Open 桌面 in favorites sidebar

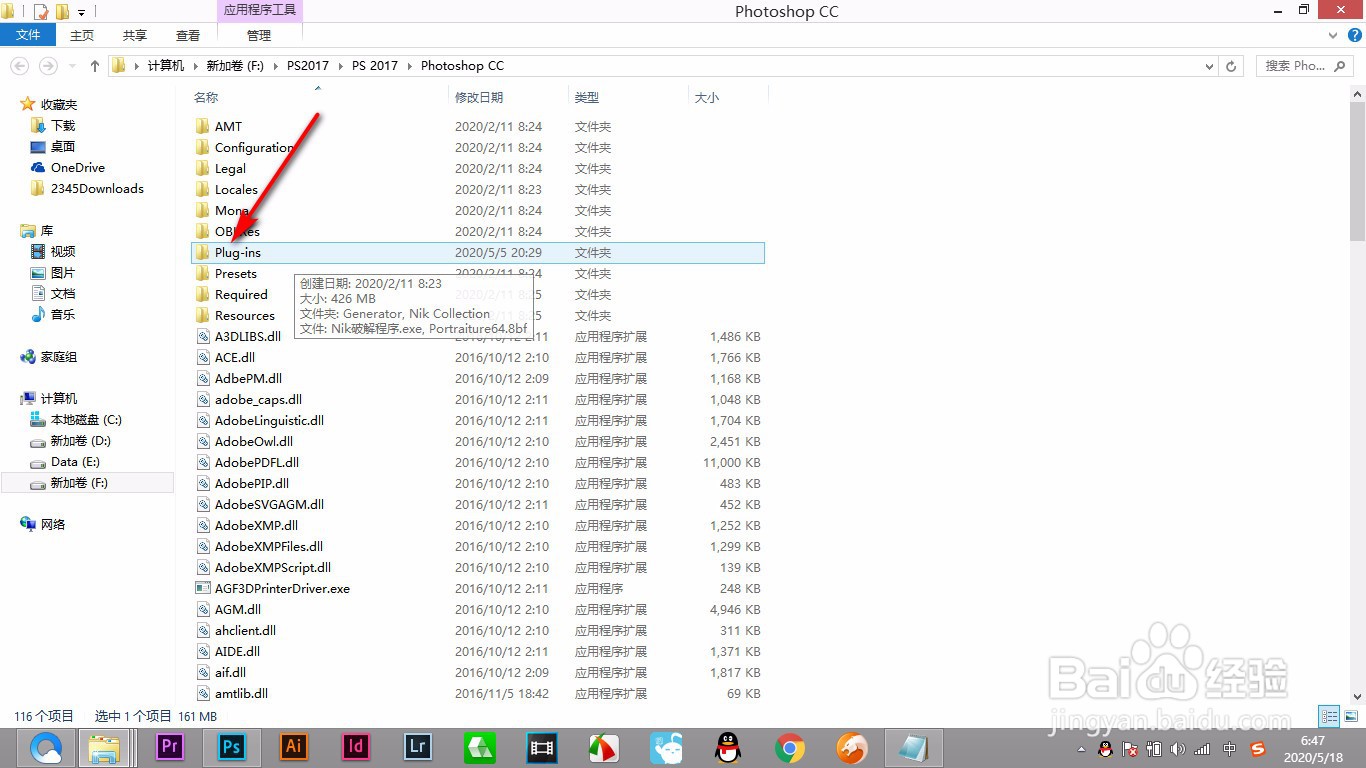click(x=63, y=146)
